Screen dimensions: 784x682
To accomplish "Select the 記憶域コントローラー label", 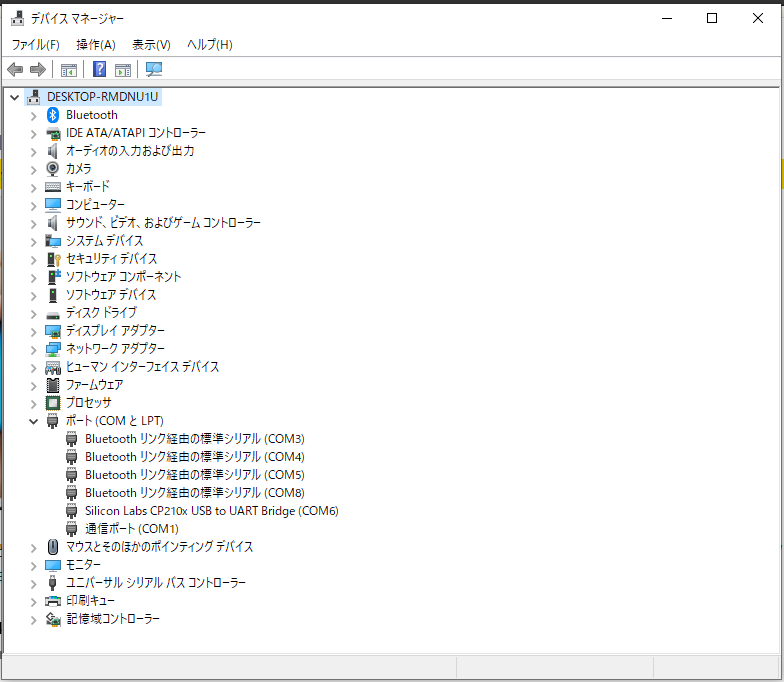I will tap(113, 619).
